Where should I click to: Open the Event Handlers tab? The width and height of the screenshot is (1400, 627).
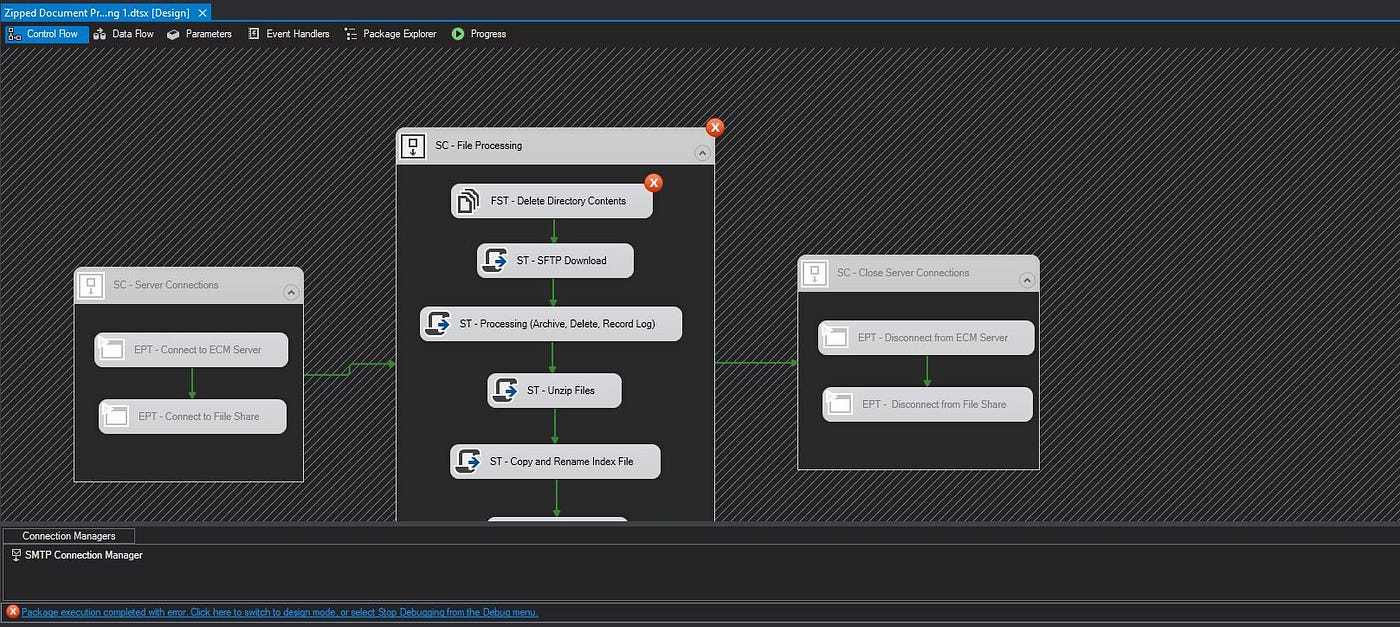click(x=288, y=34)
